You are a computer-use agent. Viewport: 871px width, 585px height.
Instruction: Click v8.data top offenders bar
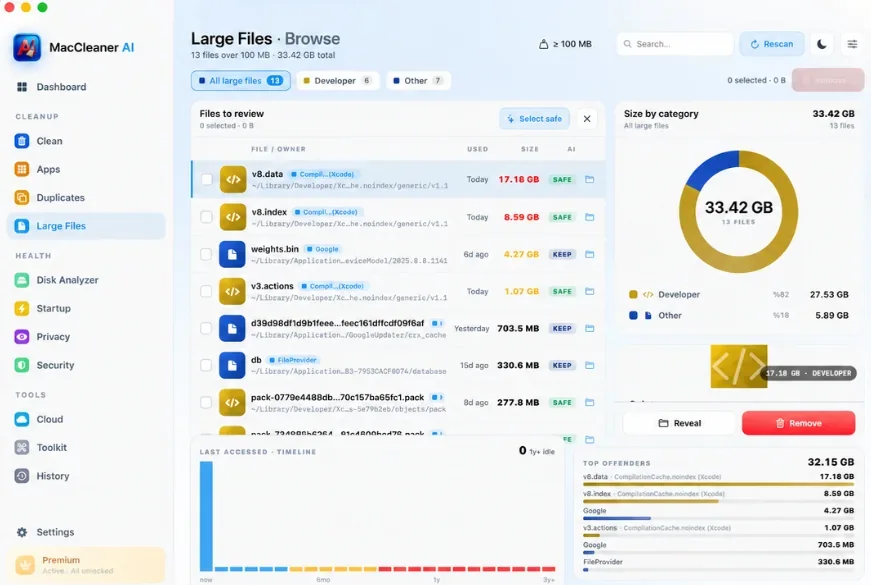(x=718, y=484)
